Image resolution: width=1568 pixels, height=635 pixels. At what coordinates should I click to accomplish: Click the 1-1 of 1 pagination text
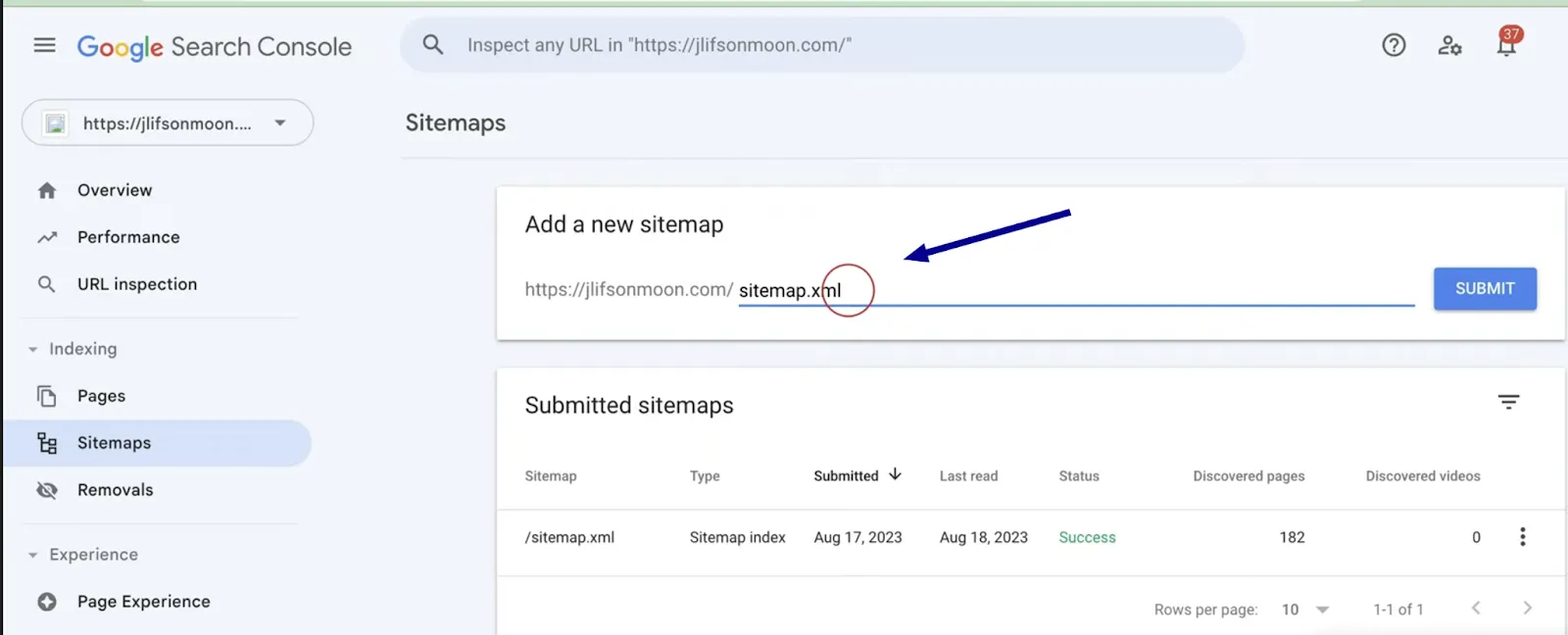coord(1397,610)
